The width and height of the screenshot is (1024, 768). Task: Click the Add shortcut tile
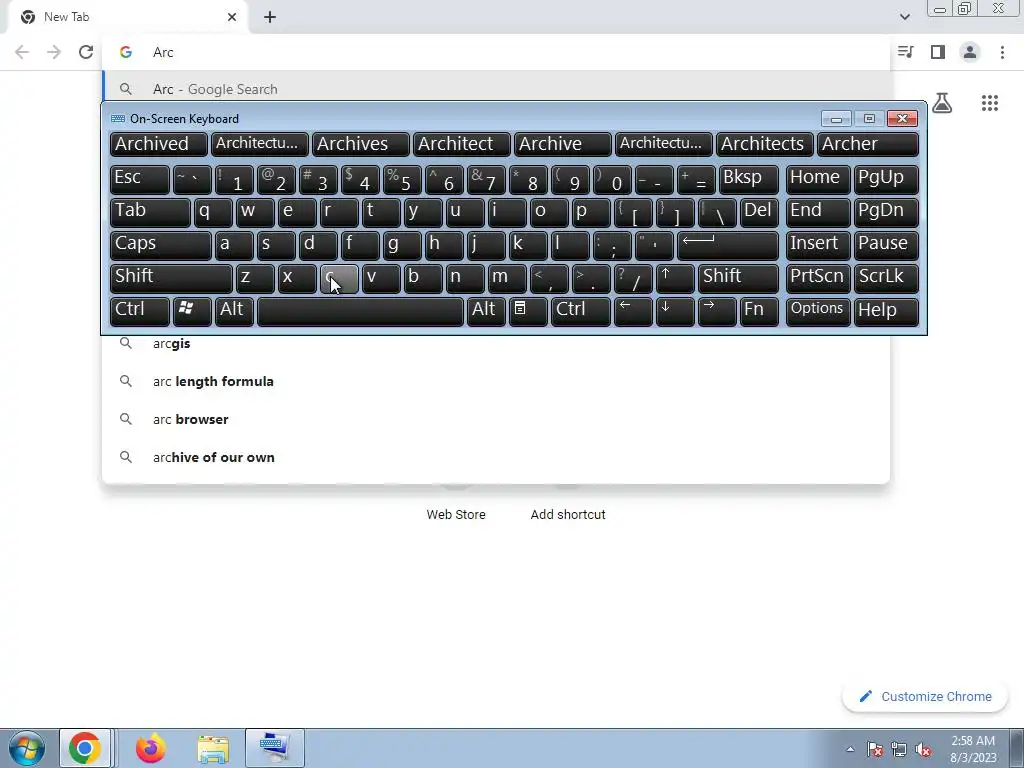click(568, 515)
